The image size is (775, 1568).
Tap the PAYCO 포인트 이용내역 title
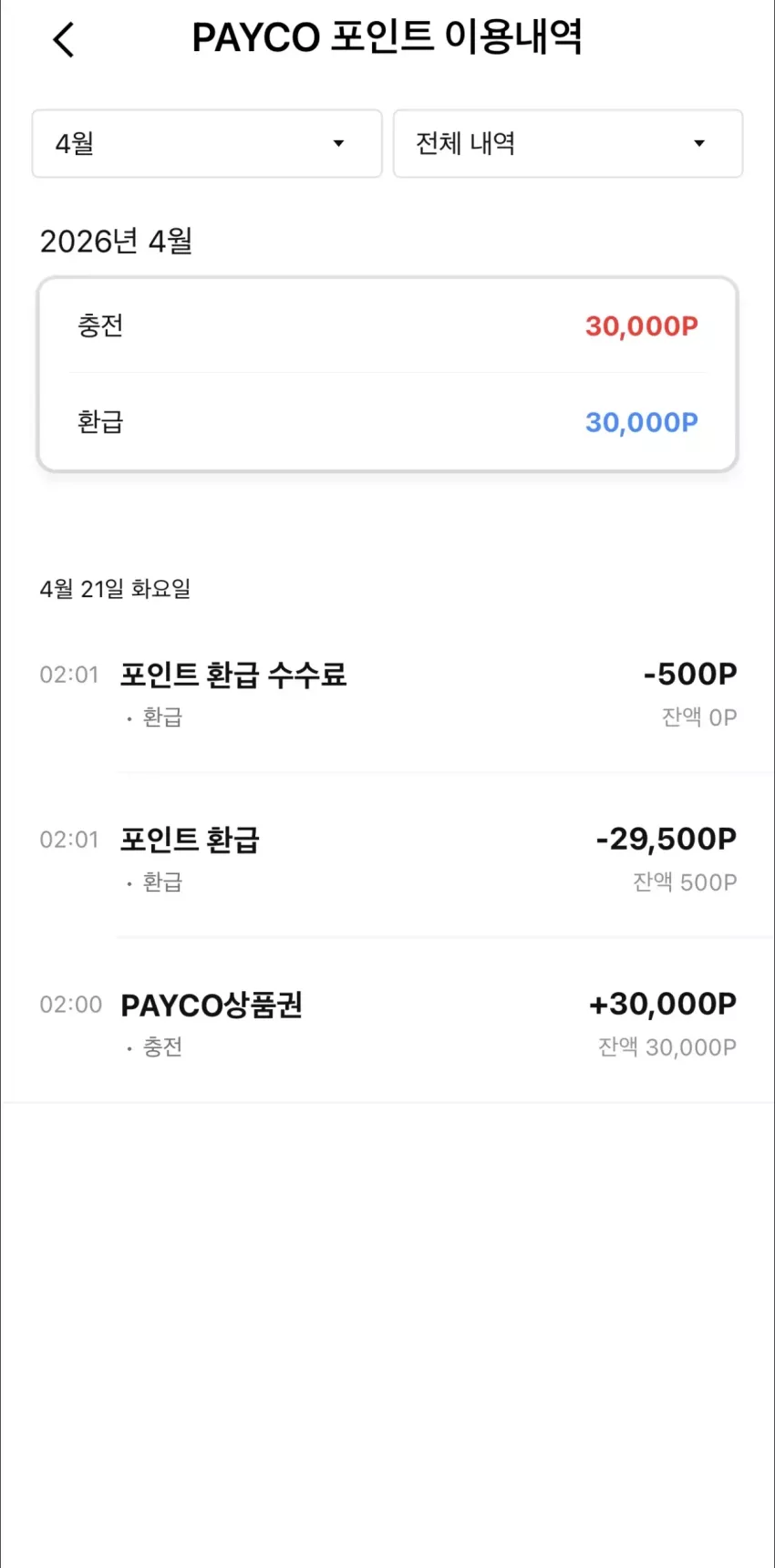point(387,38)
